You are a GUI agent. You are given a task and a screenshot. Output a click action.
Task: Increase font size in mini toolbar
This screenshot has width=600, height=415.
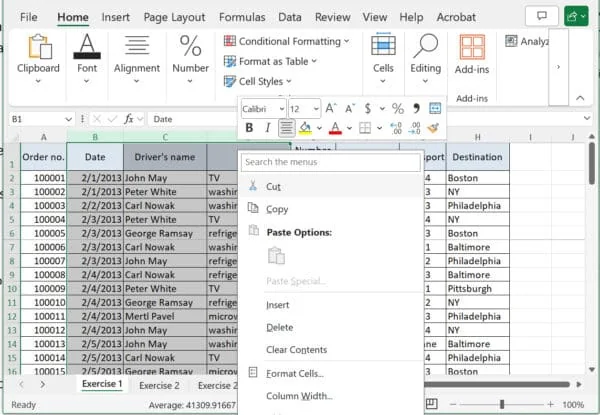pyautogui.click(x=331, y=109)
